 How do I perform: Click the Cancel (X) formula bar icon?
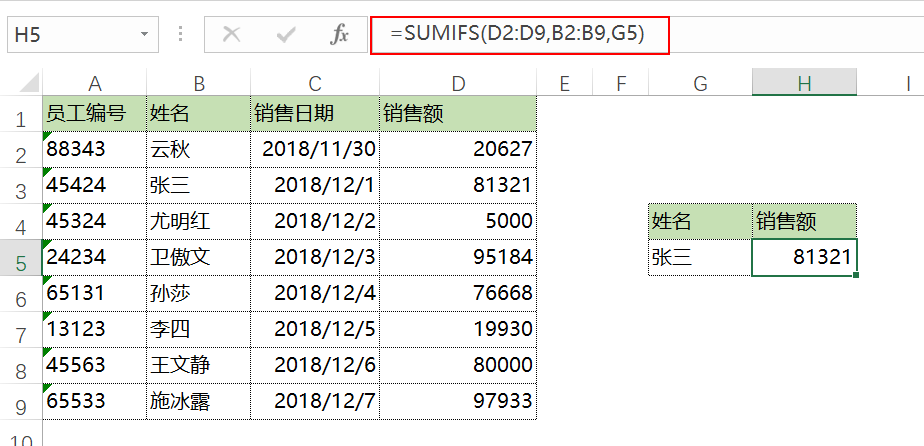coord(232,35)
